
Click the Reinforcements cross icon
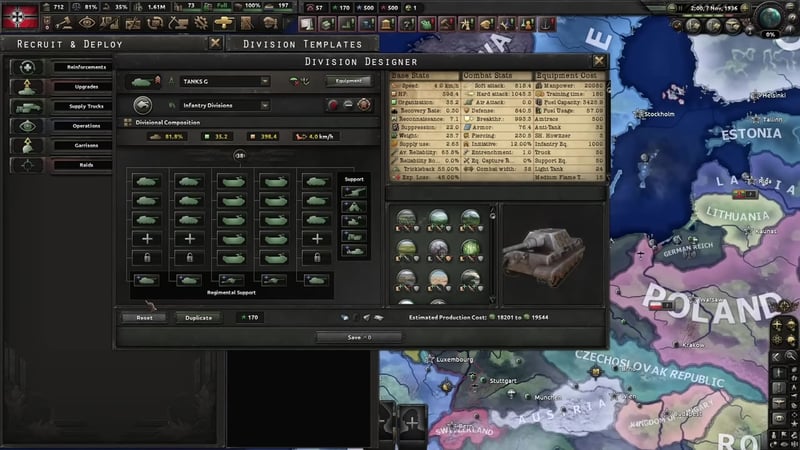pos(27,67)
